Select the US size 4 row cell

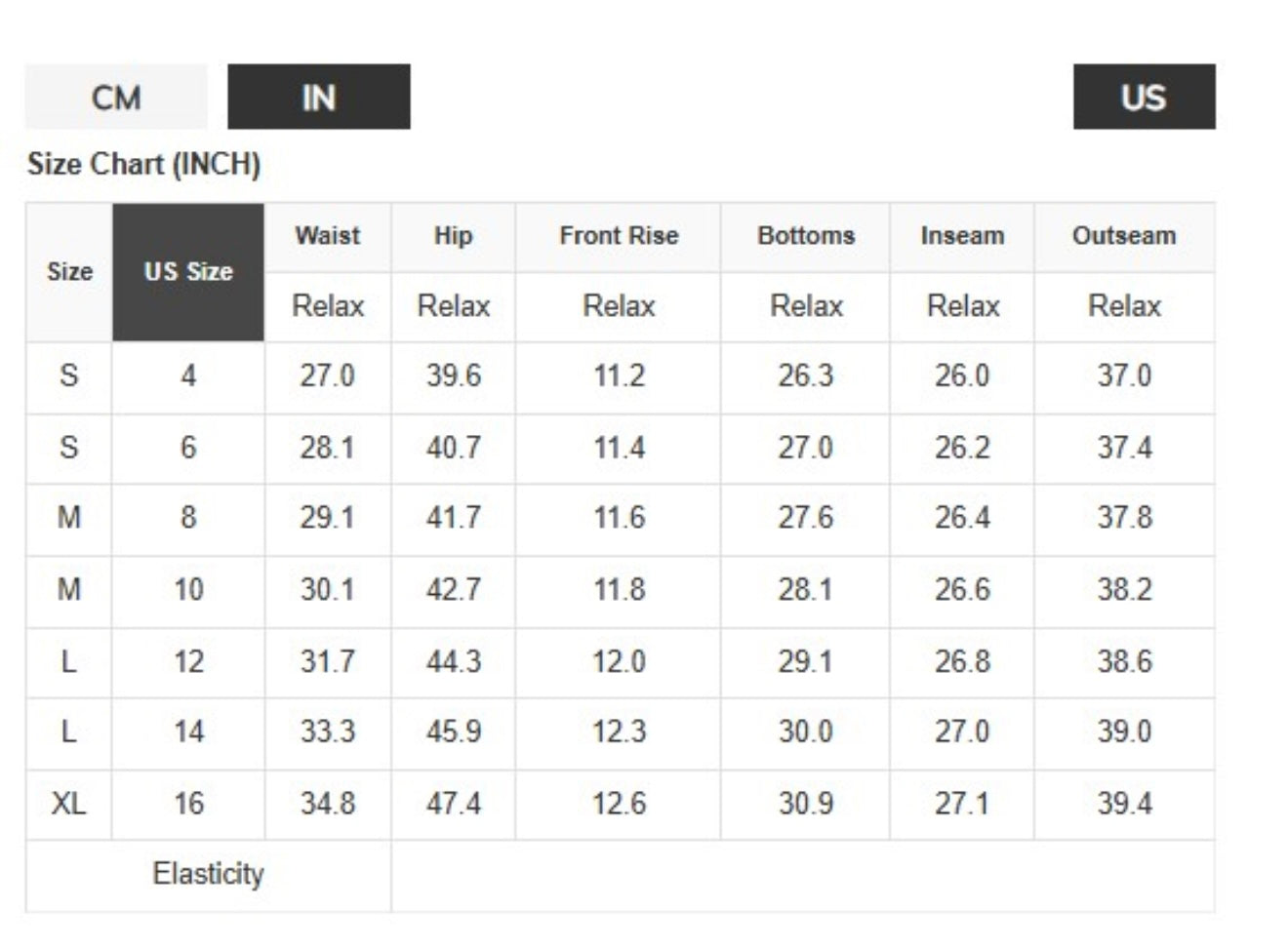[x=188, y=376]
